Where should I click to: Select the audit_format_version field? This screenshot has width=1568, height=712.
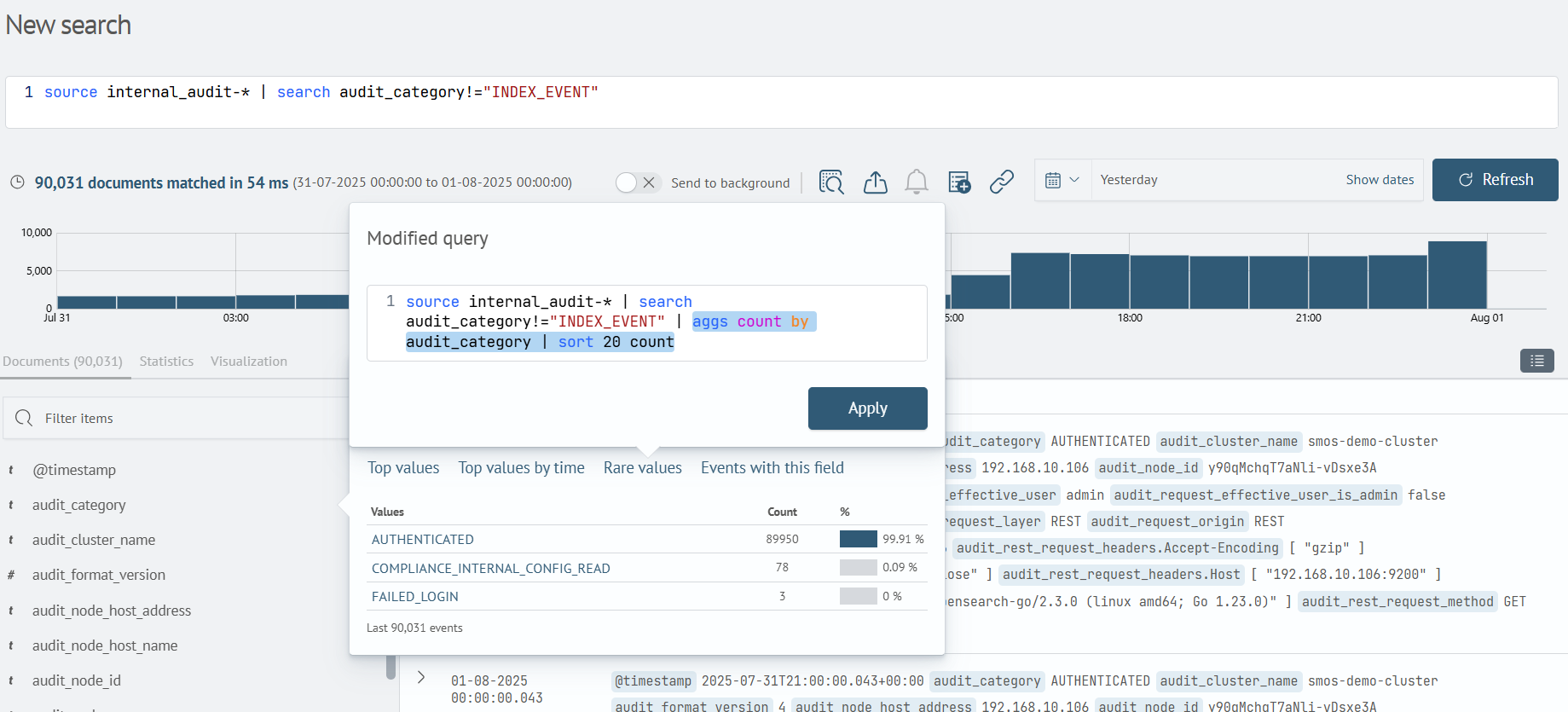tap(99, 575)
